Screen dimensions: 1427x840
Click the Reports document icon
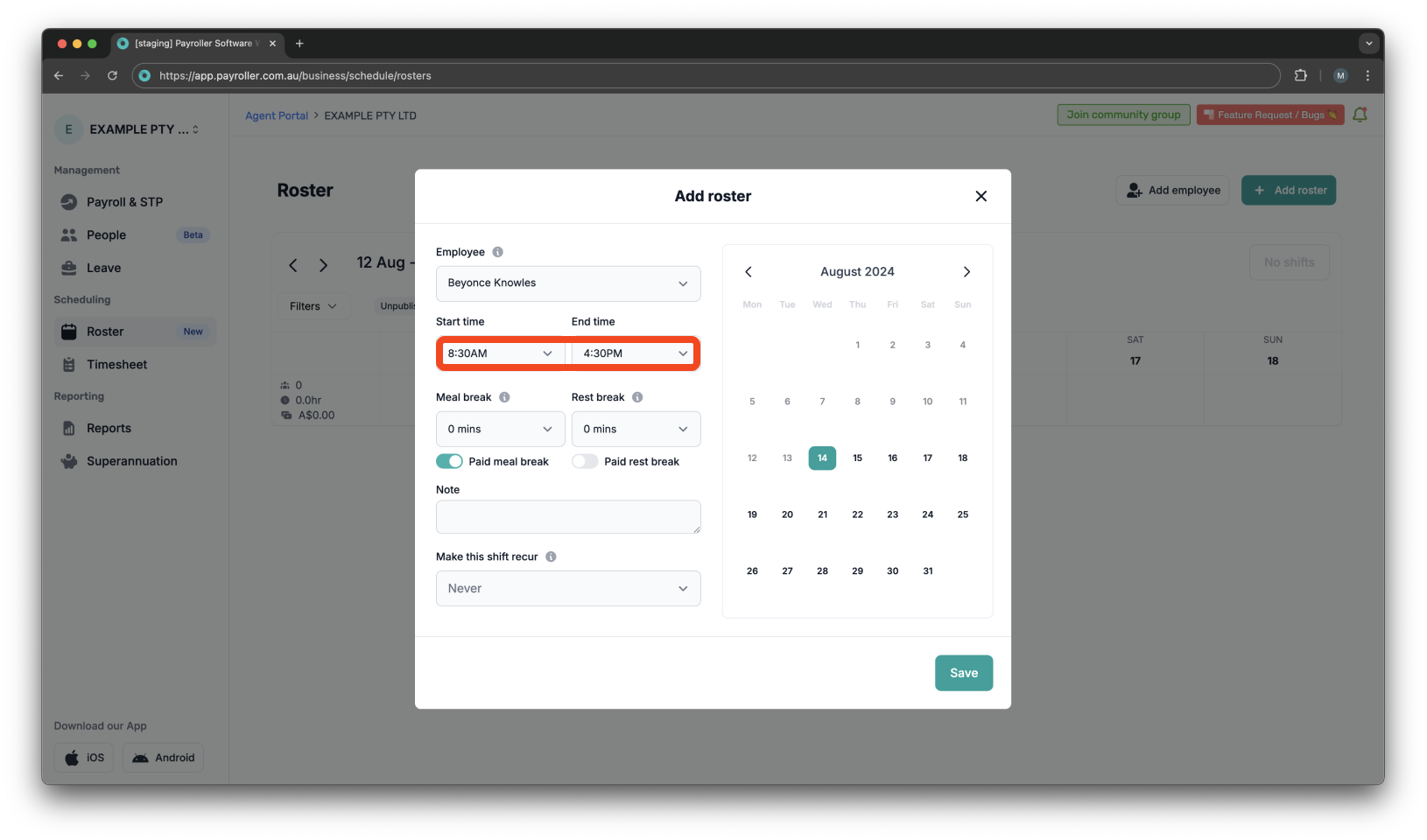pos(68,428)
